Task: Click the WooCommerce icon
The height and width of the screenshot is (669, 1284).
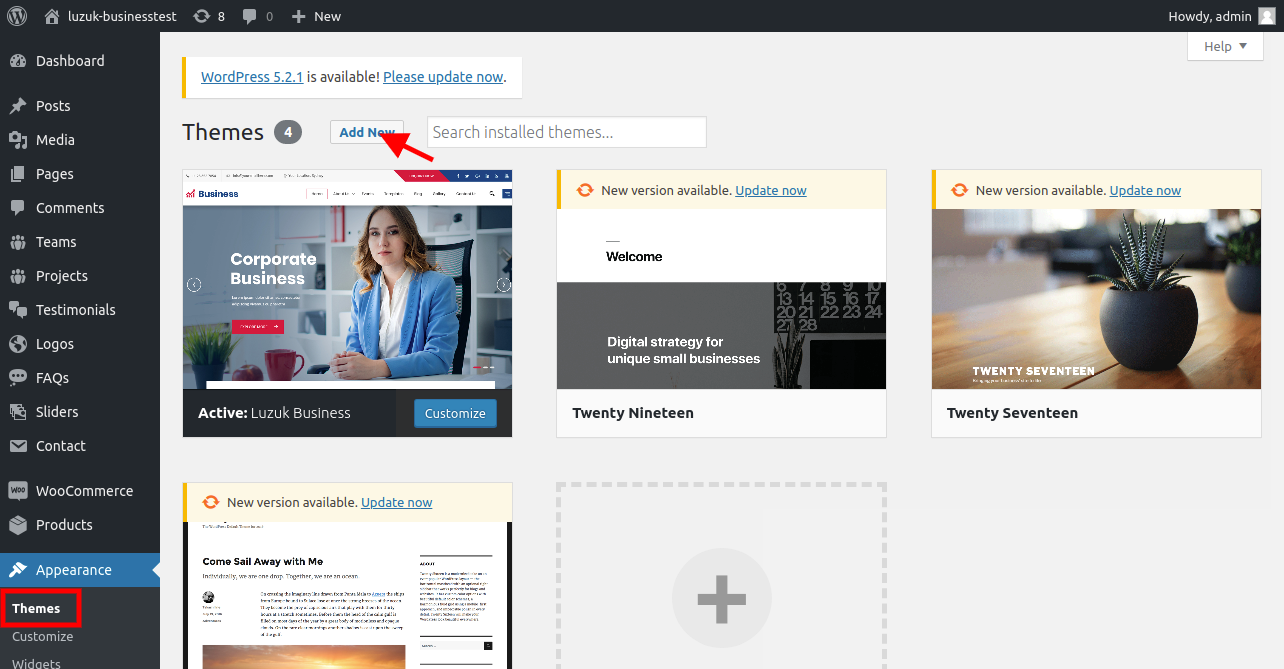Action: click(x=18, y=491)
